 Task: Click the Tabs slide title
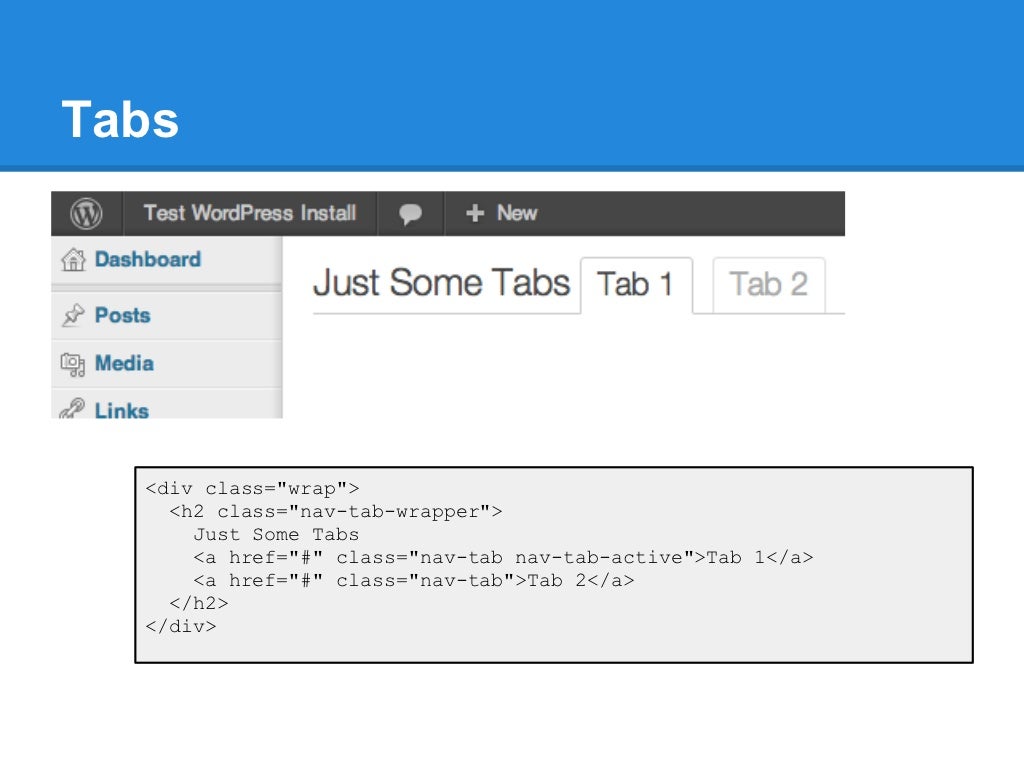[120, 119]
